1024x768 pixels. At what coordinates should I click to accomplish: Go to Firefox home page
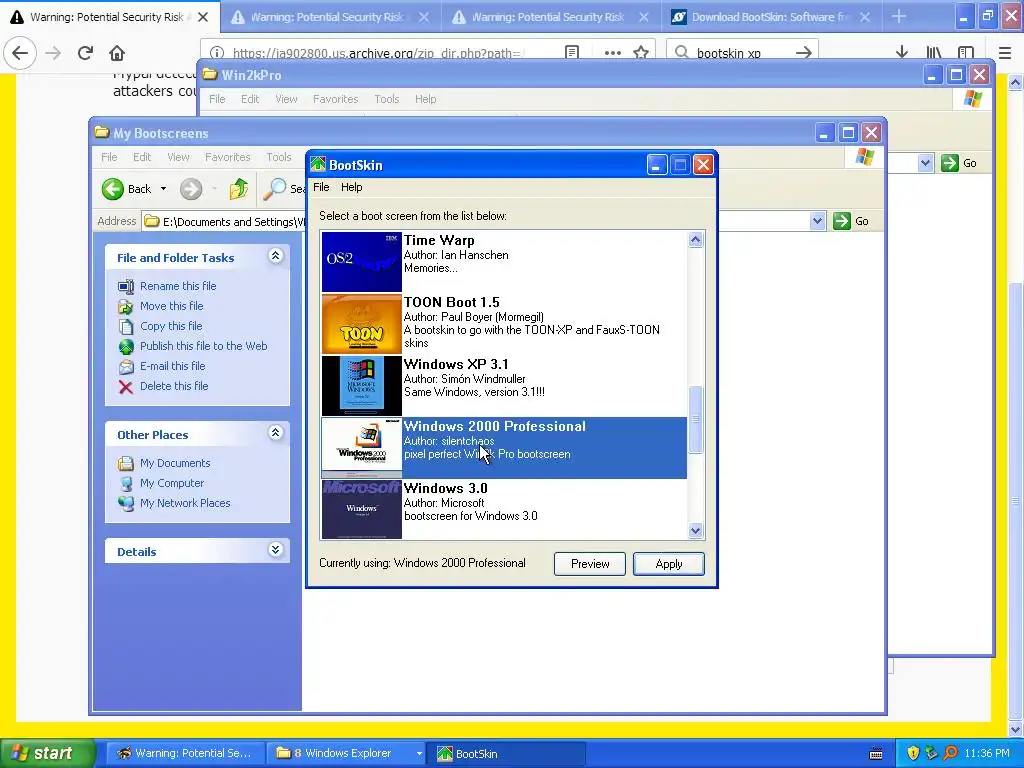tap(117, 53)
